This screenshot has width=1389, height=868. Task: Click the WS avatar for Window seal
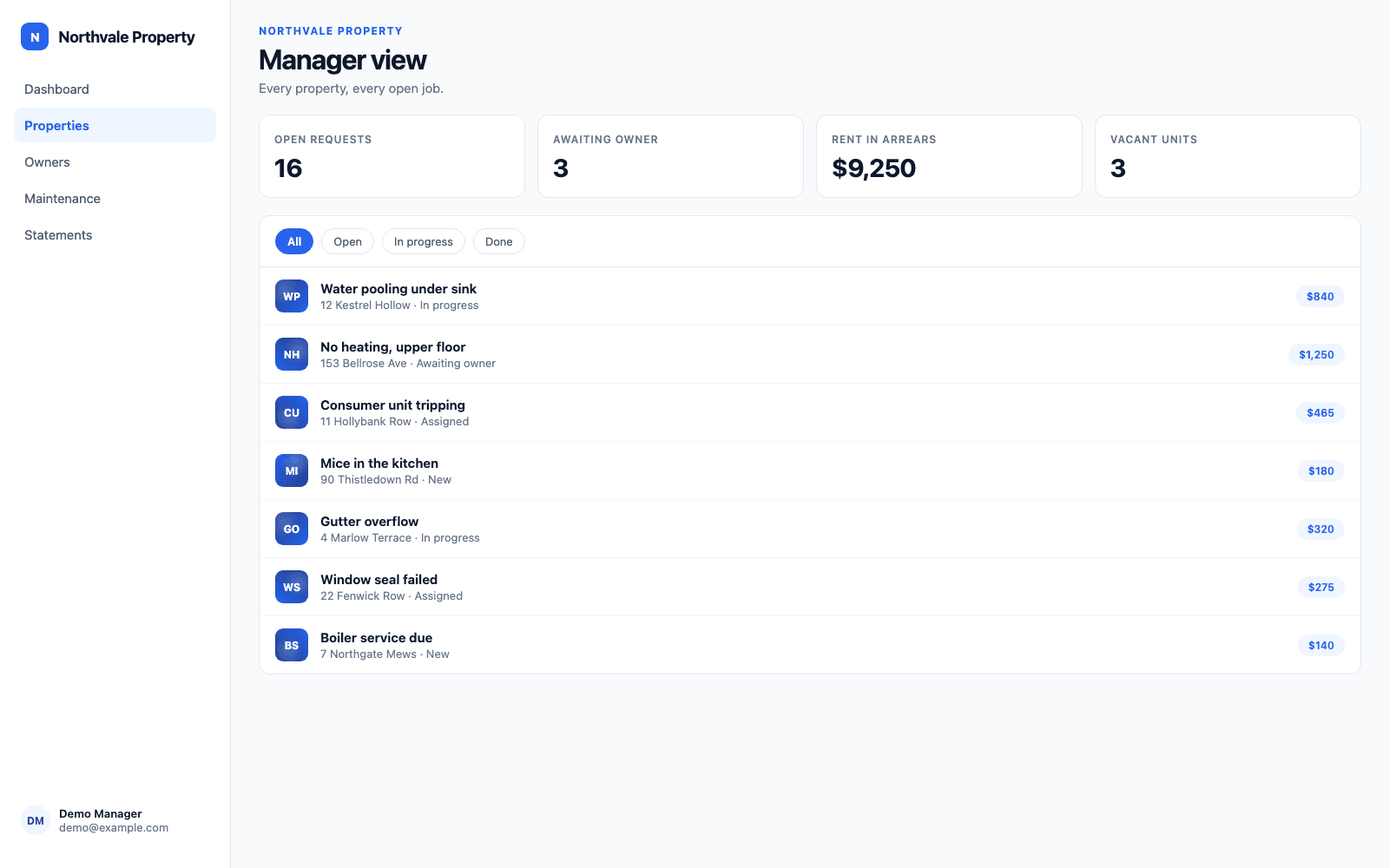[x=292, y=587]
